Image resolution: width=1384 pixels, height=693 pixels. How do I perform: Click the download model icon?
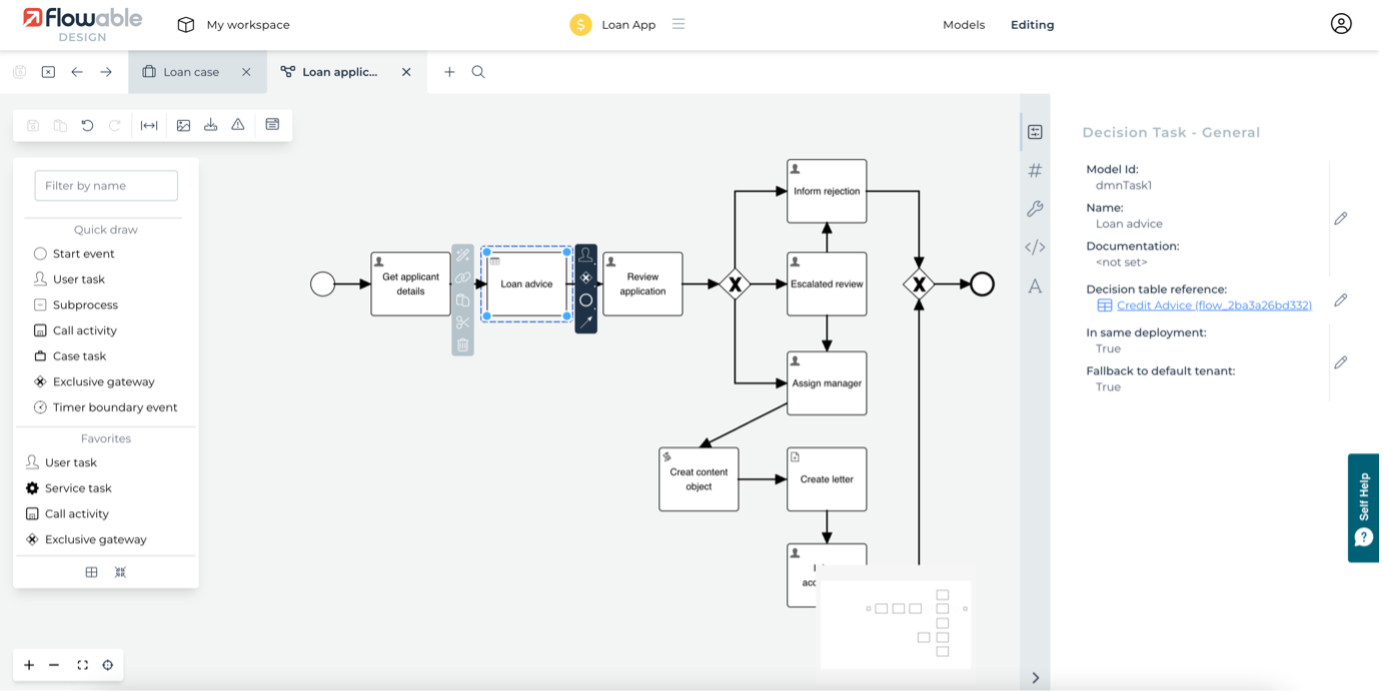210,125
